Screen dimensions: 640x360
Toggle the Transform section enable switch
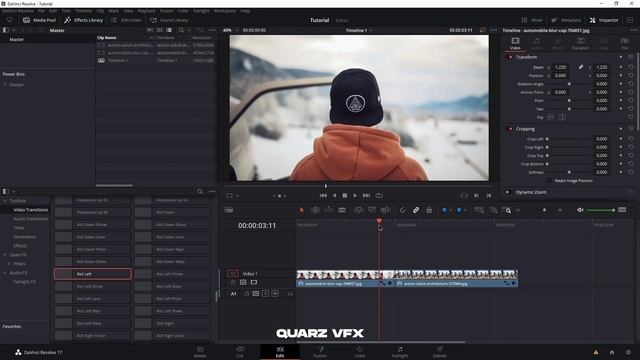coord(510,57)
